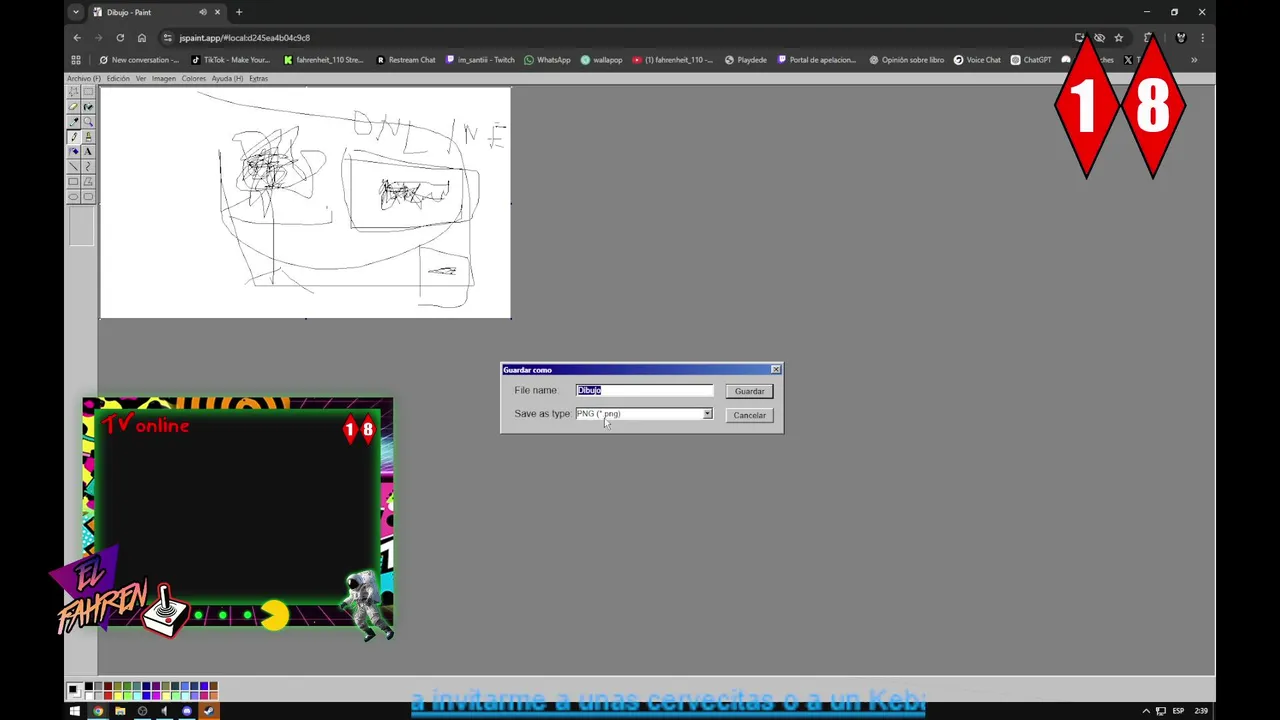Open Chrome from the taskbar
Viewport: 1280px width, 720px height.
pos(98,711)
